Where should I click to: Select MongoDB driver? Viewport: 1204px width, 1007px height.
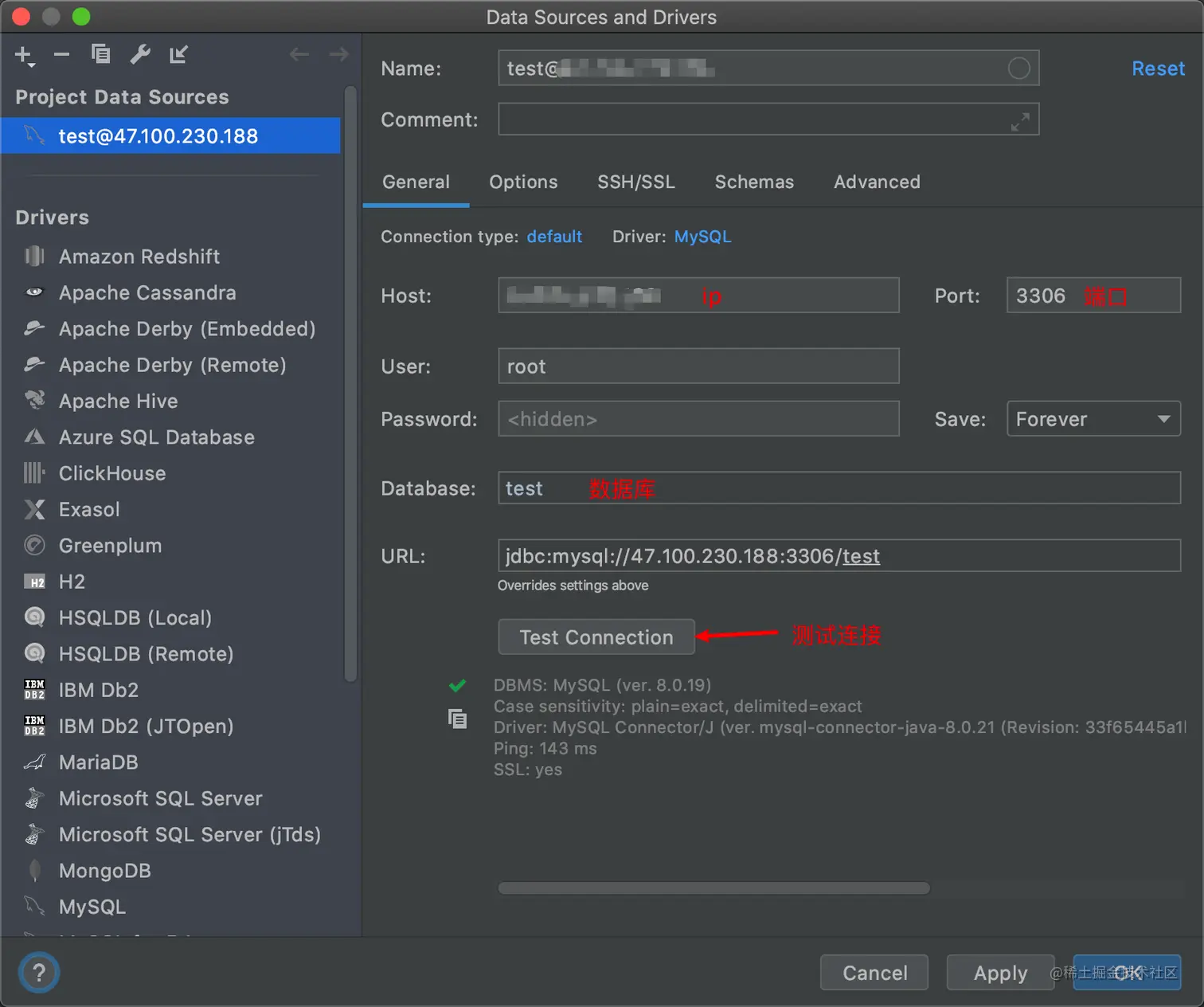[x=104, y=871]
